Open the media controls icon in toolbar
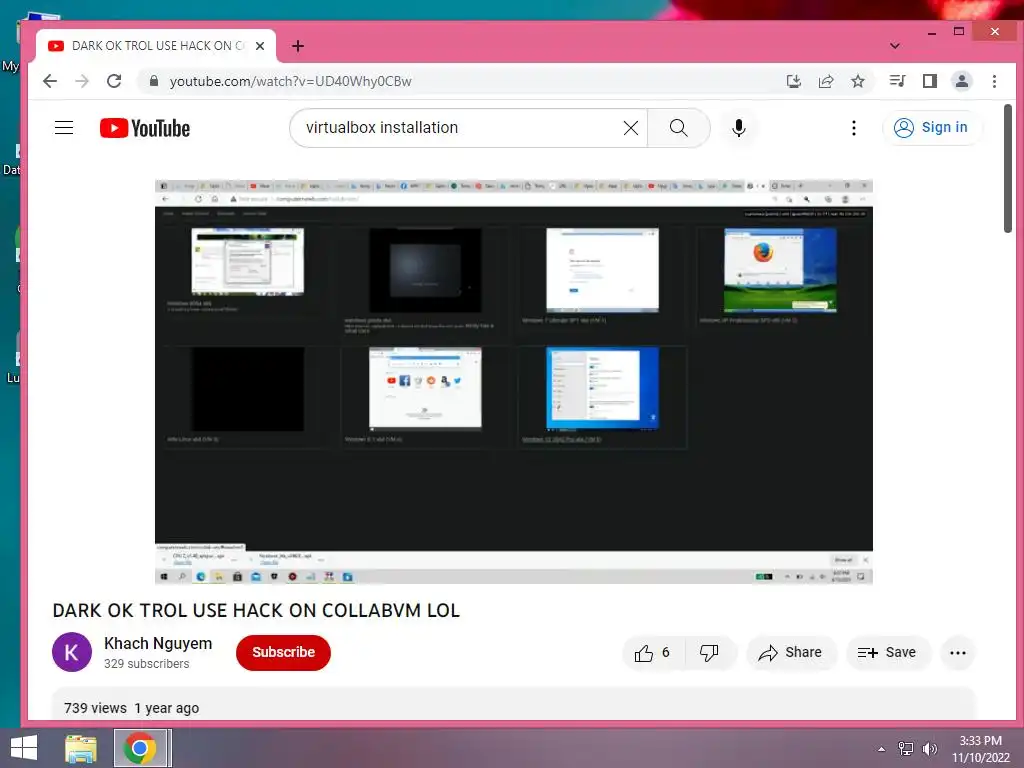This screenshot has height=768, width=1024. 897,81
